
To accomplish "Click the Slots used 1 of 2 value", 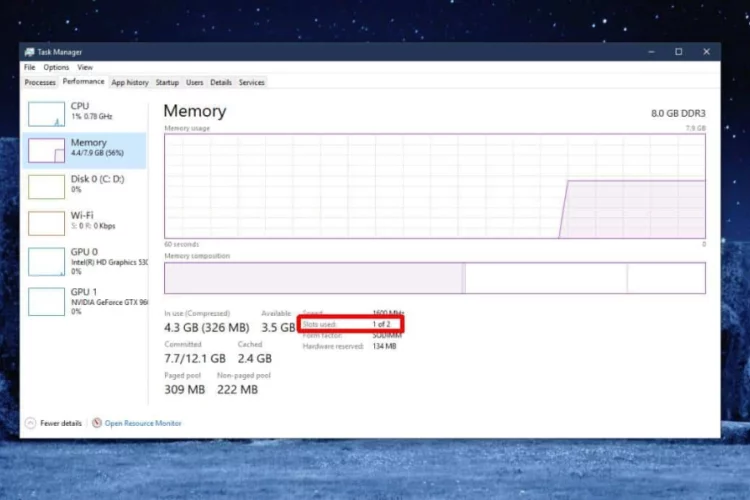I will pos(381,324).
